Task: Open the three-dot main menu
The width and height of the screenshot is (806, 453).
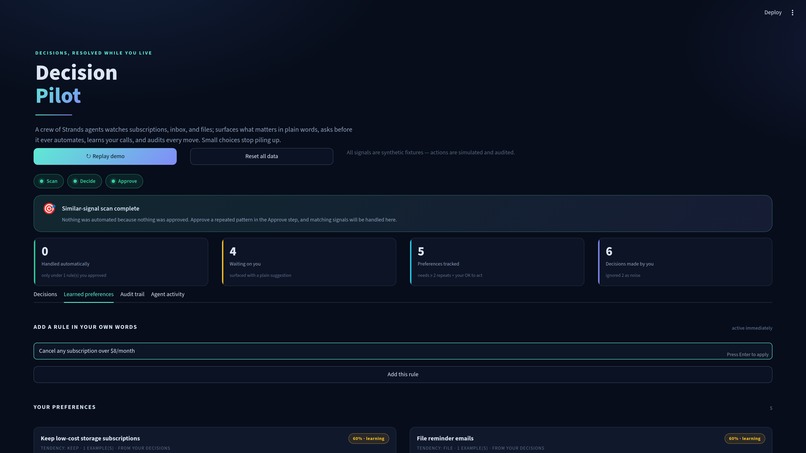Action: tap(792, 12)
